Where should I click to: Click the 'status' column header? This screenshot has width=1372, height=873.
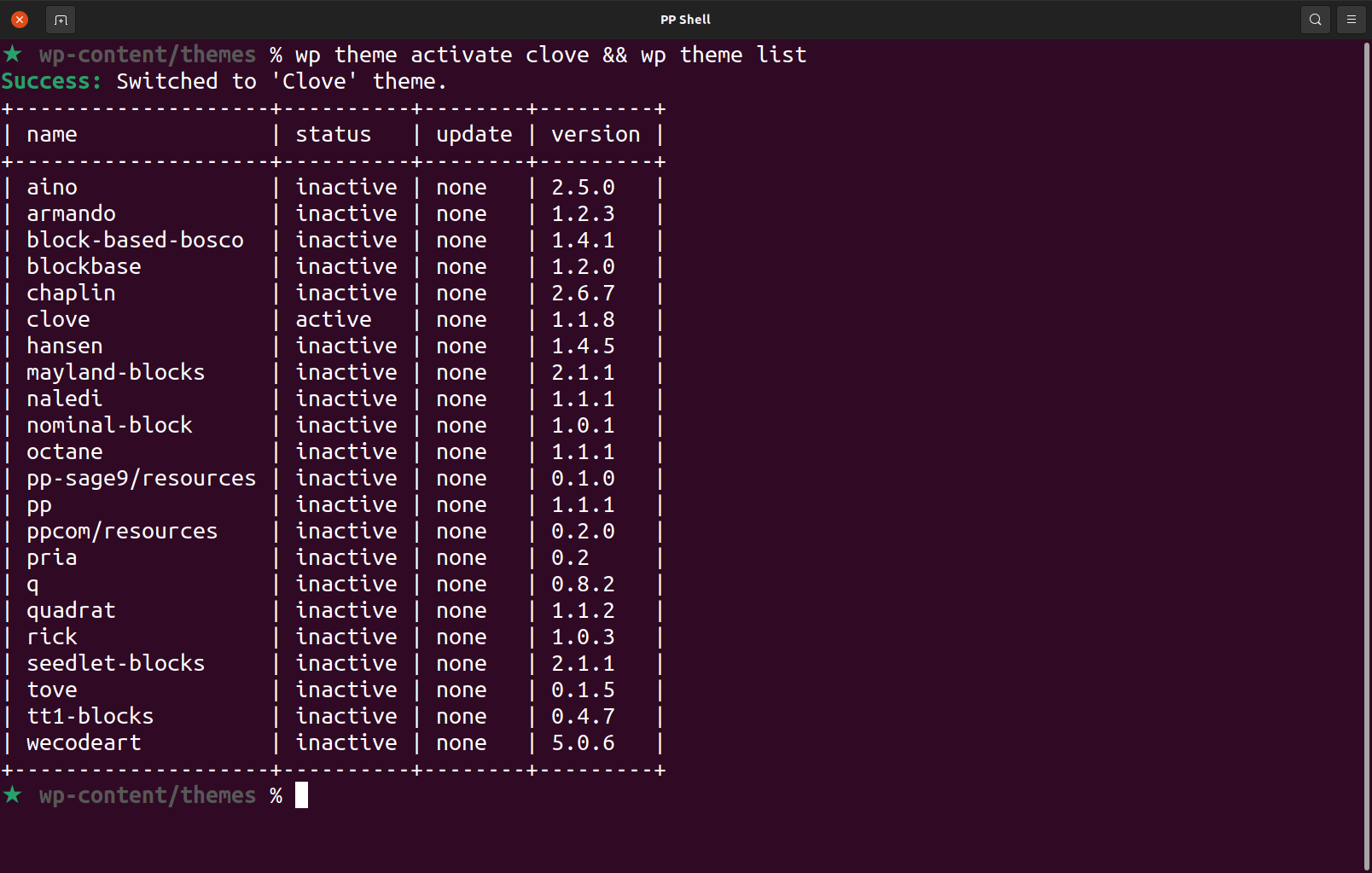click(x=334, y=134)
